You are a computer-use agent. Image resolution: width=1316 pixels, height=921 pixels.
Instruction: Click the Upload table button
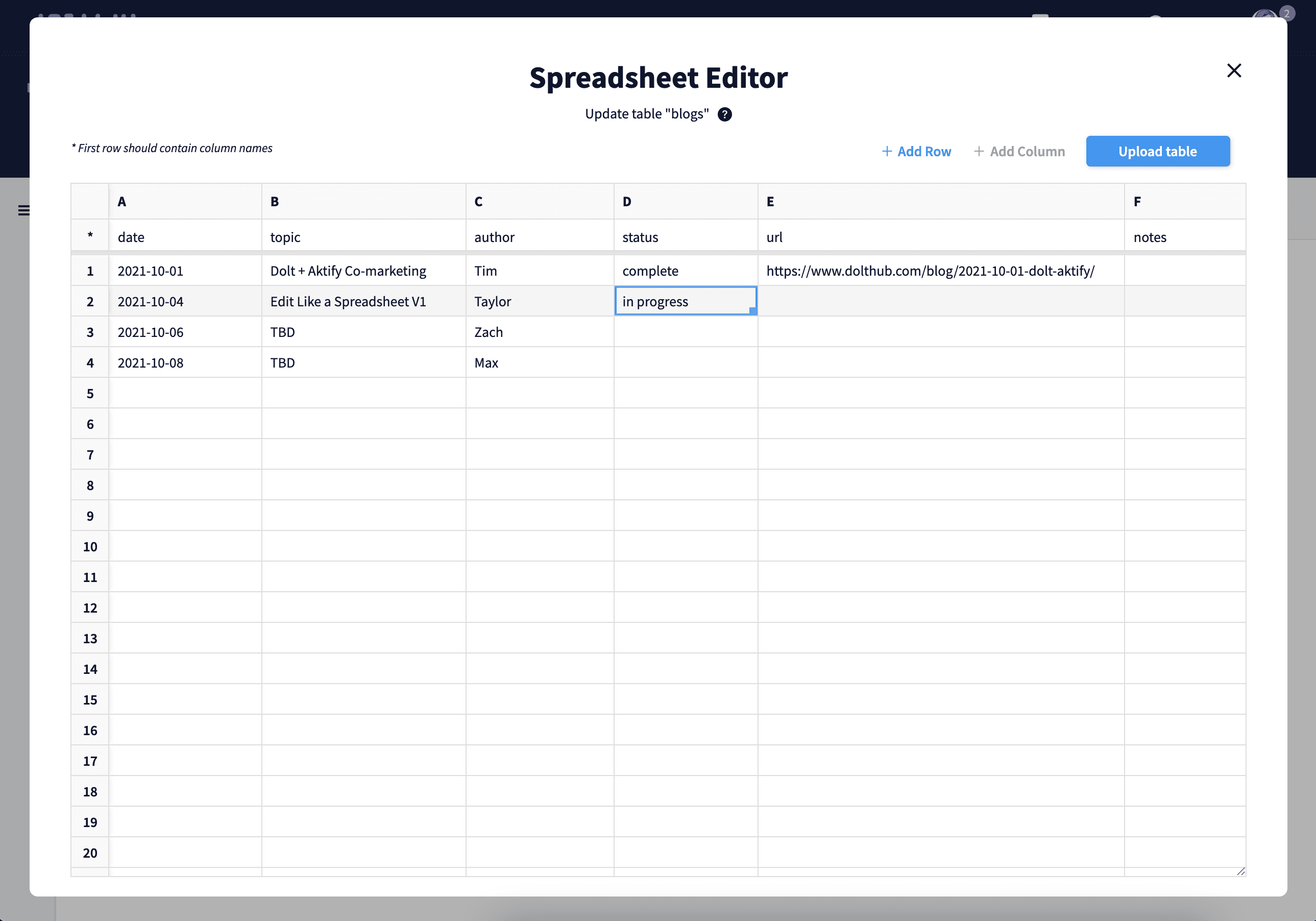click(1157, 151)
